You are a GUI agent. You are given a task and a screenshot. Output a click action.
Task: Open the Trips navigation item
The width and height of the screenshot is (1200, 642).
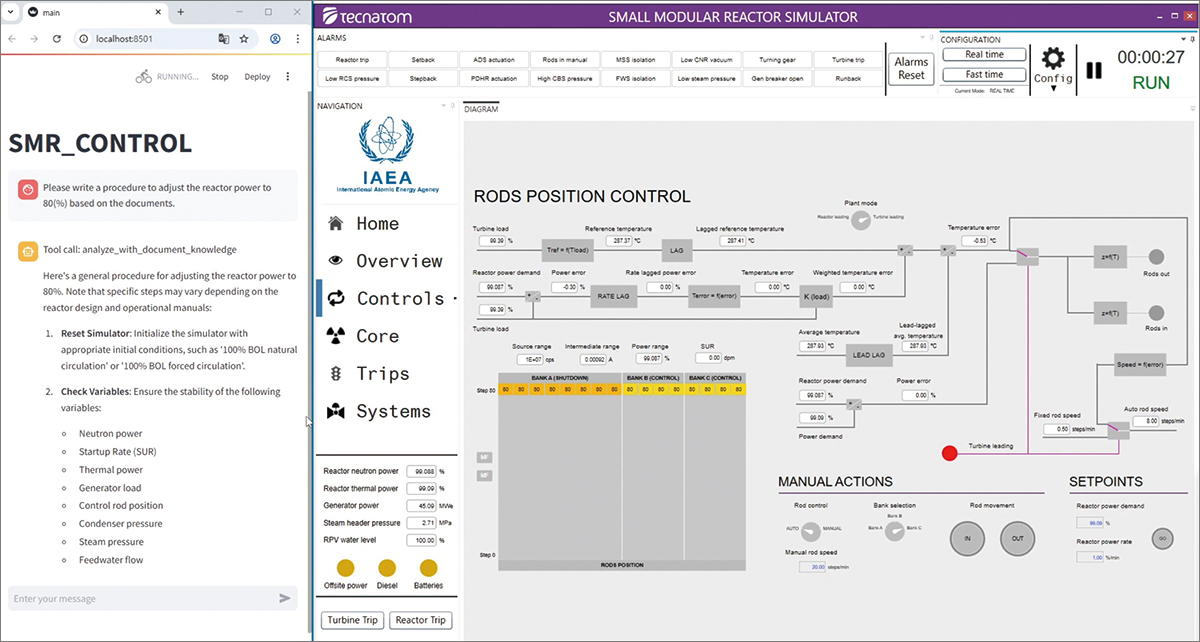382,373
